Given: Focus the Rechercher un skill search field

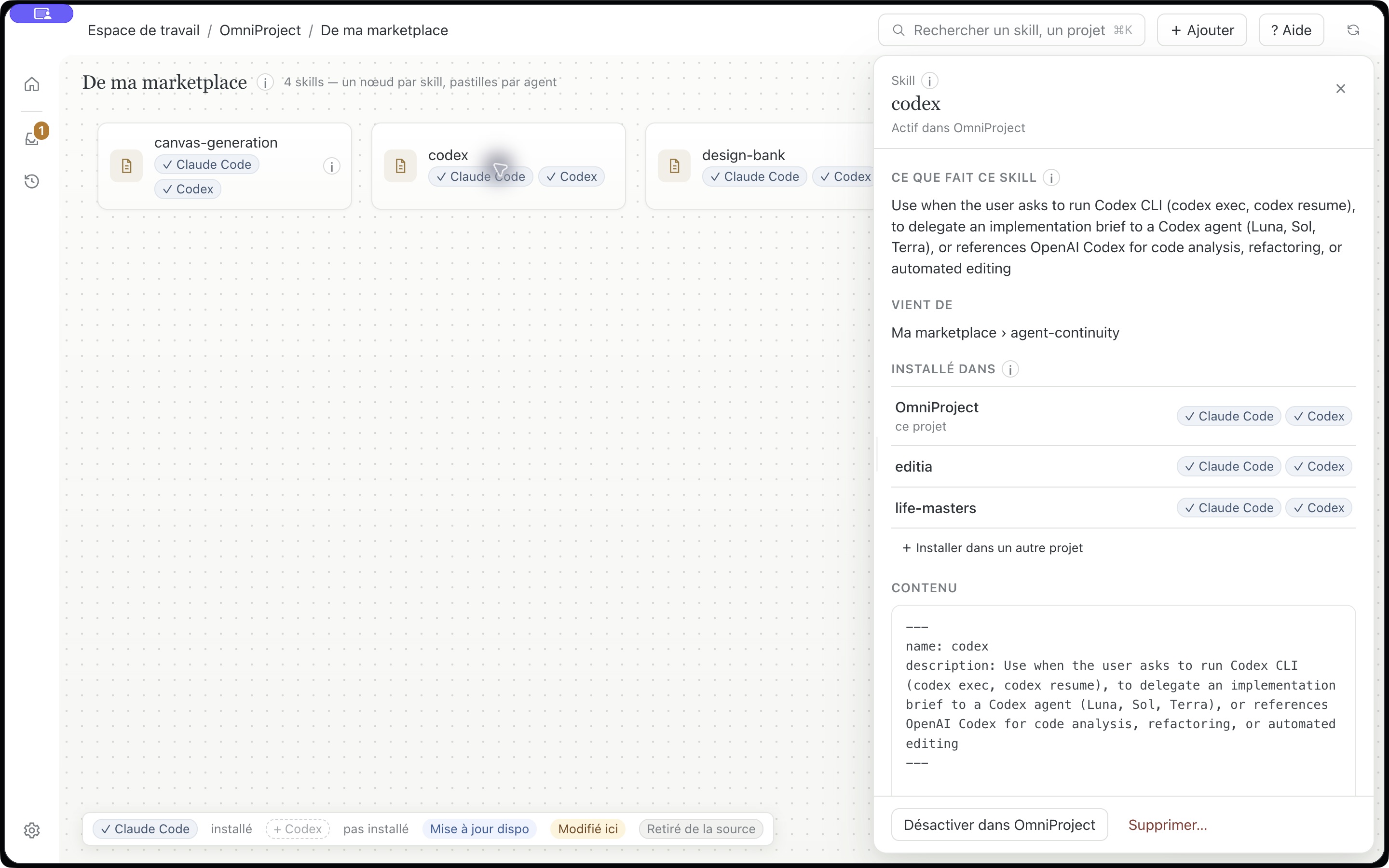Looking at the screenshot, I should point(1011,30).
